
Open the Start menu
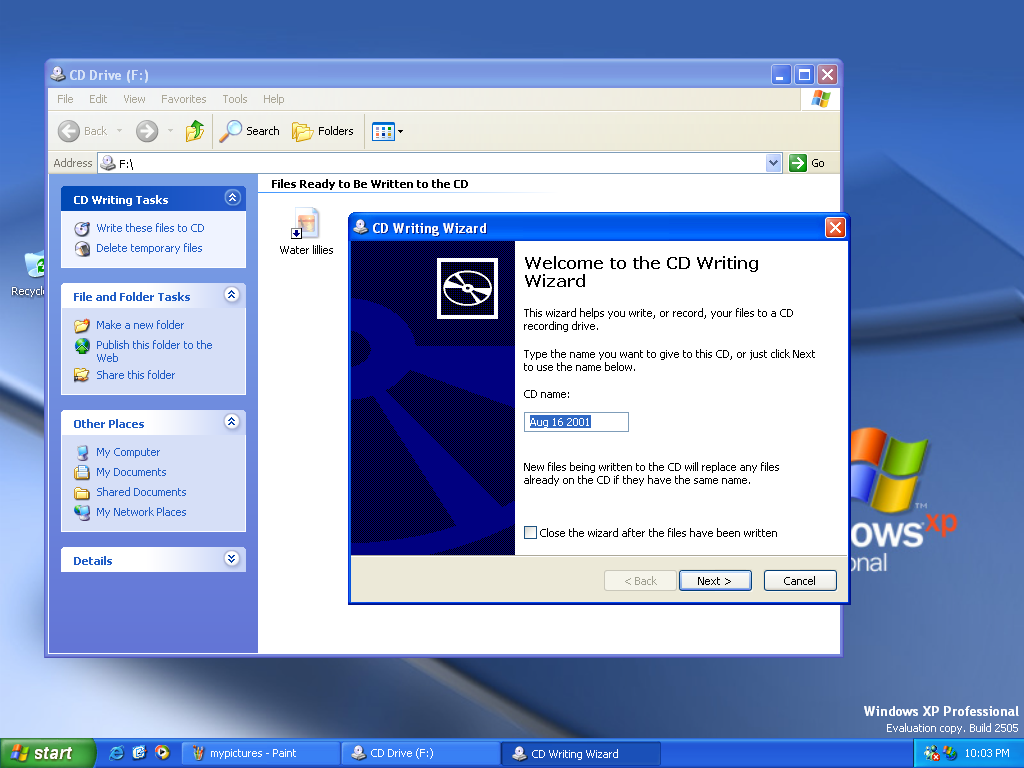click(x=47, y=753)
